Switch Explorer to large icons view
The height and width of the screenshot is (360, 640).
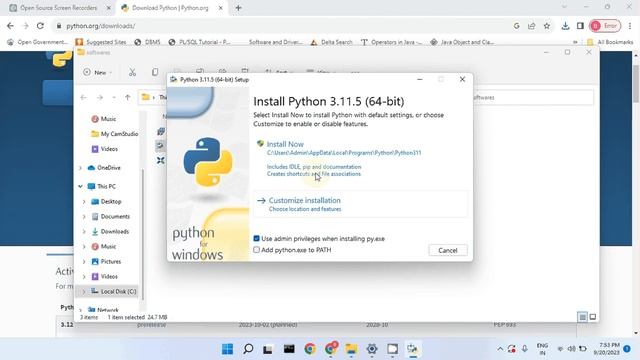point(593,317)
